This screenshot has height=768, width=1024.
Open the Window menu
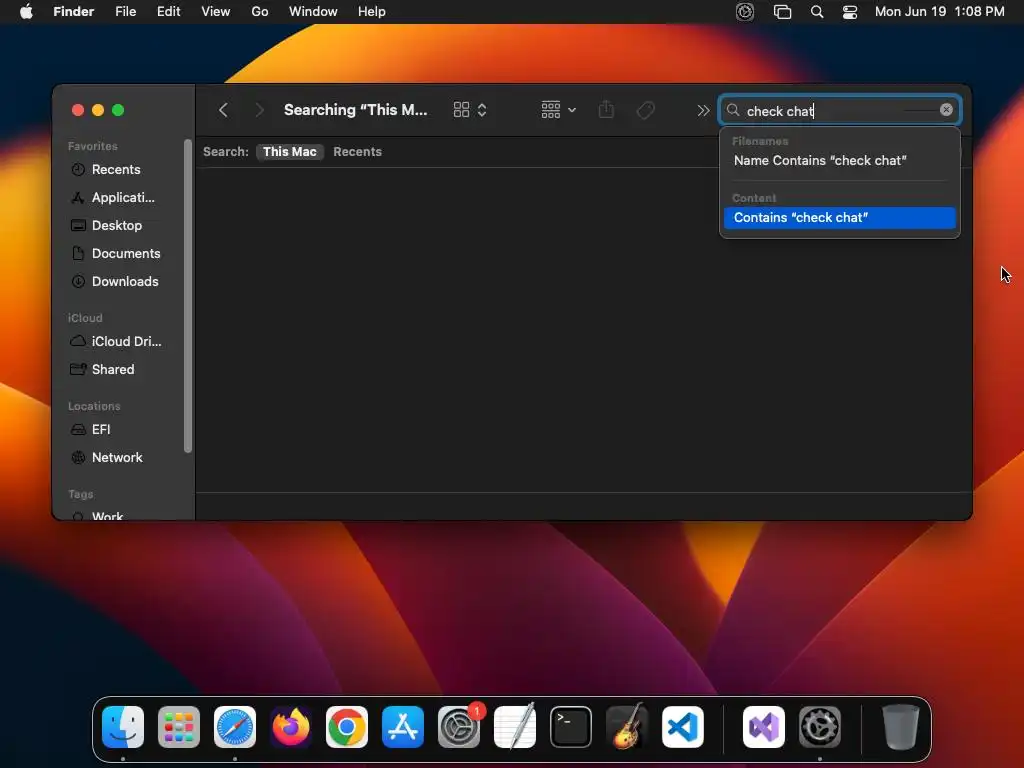(313, 12)
